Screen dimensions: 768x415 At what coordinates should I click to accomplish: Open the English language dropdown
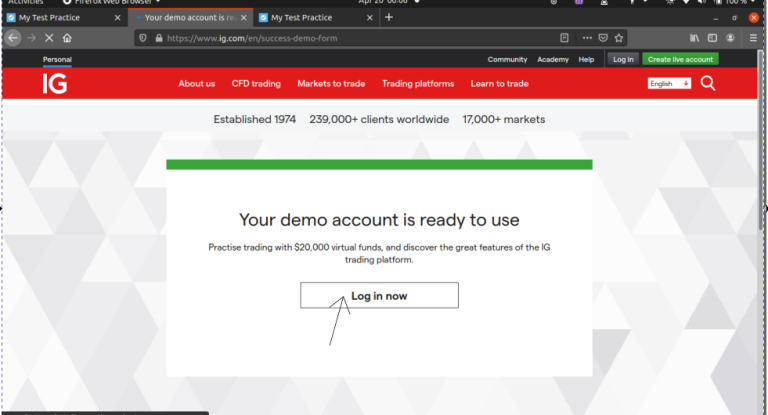[x=669, y=84]
